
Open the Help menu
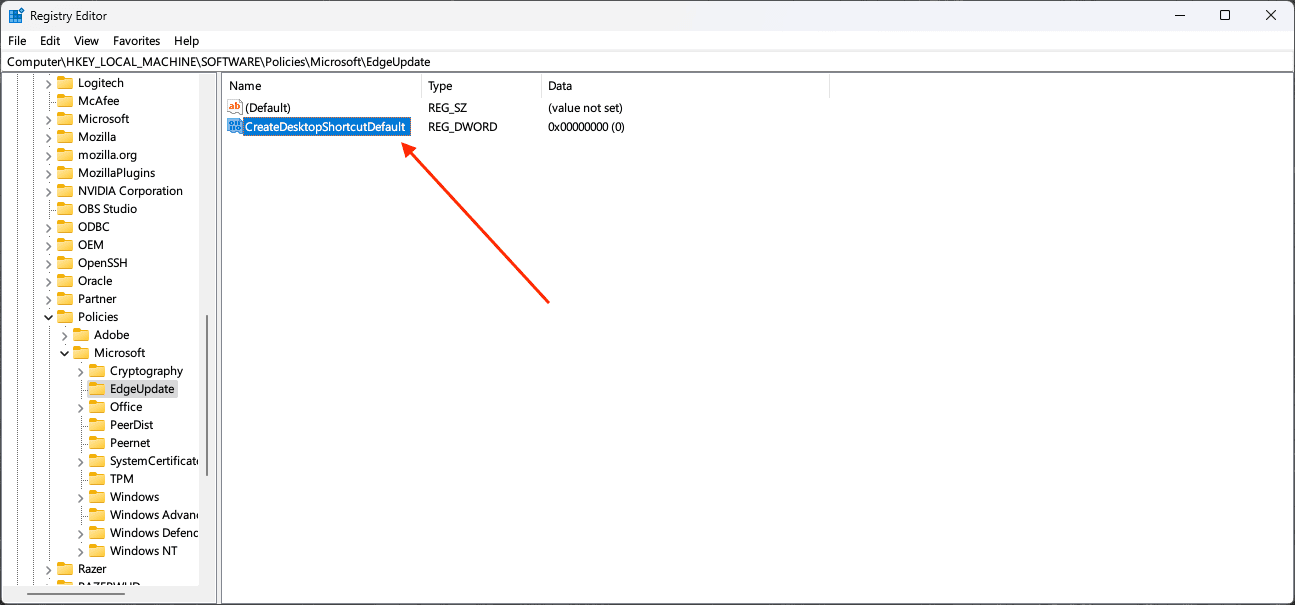pyautogui.click(x=187, y=41)
